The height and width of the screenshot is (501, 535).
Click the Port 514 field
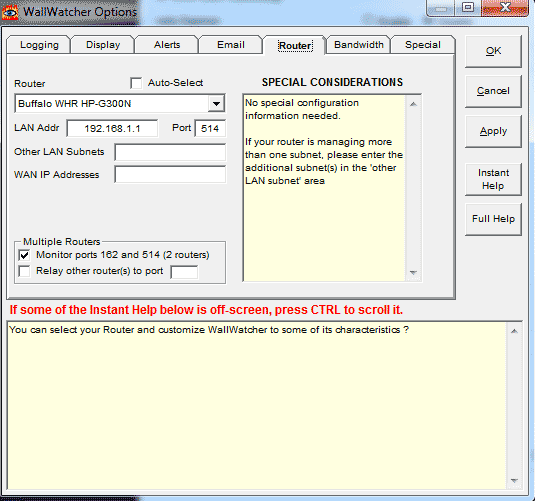tap(210, 129)
